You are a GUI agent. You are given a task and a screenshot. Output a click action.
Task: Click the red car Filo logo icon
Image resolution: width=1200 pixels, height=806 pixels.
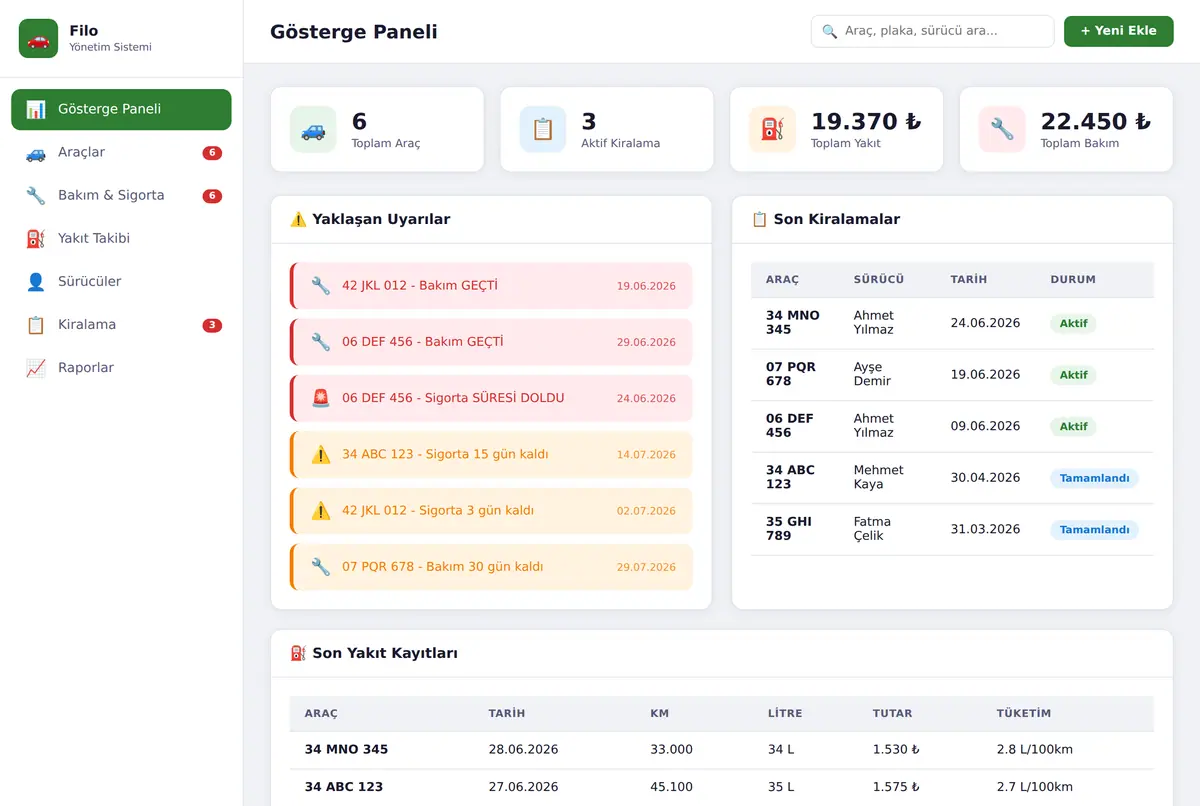[x=38, y=39]
